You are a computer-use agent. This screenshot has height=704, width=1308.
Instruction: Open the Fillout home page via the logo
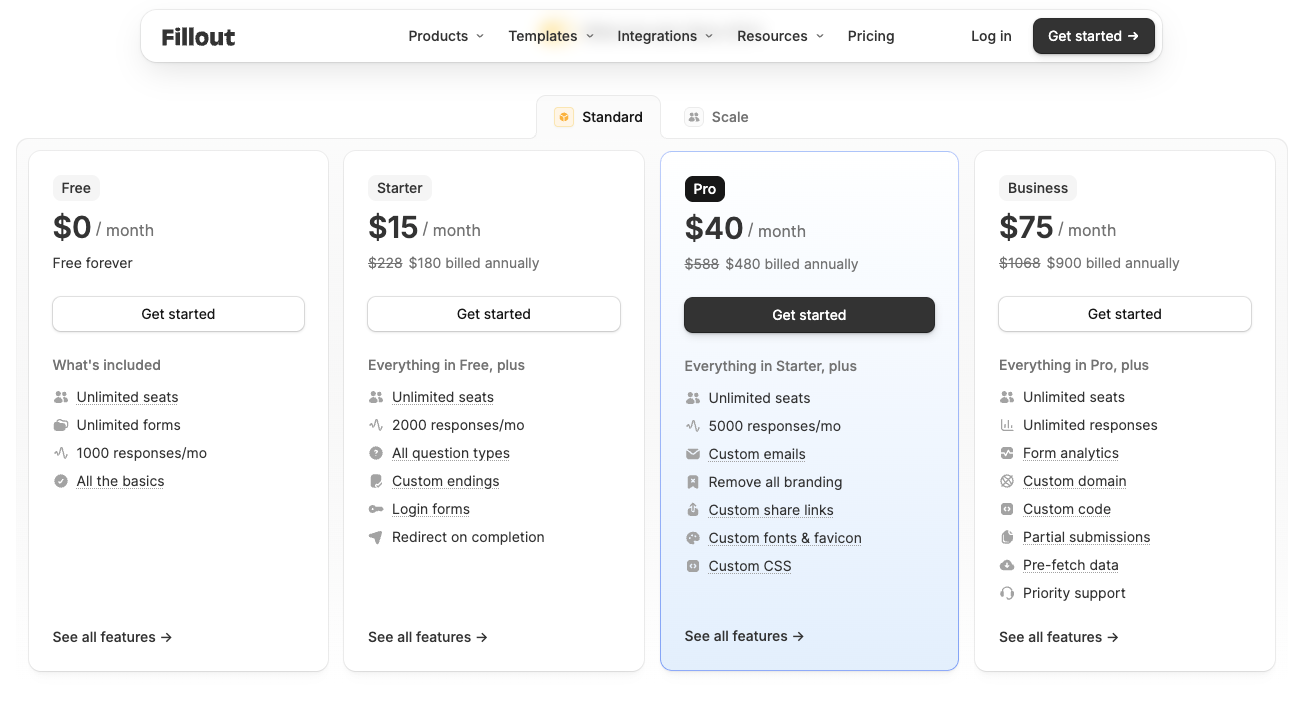coord(197,36)
